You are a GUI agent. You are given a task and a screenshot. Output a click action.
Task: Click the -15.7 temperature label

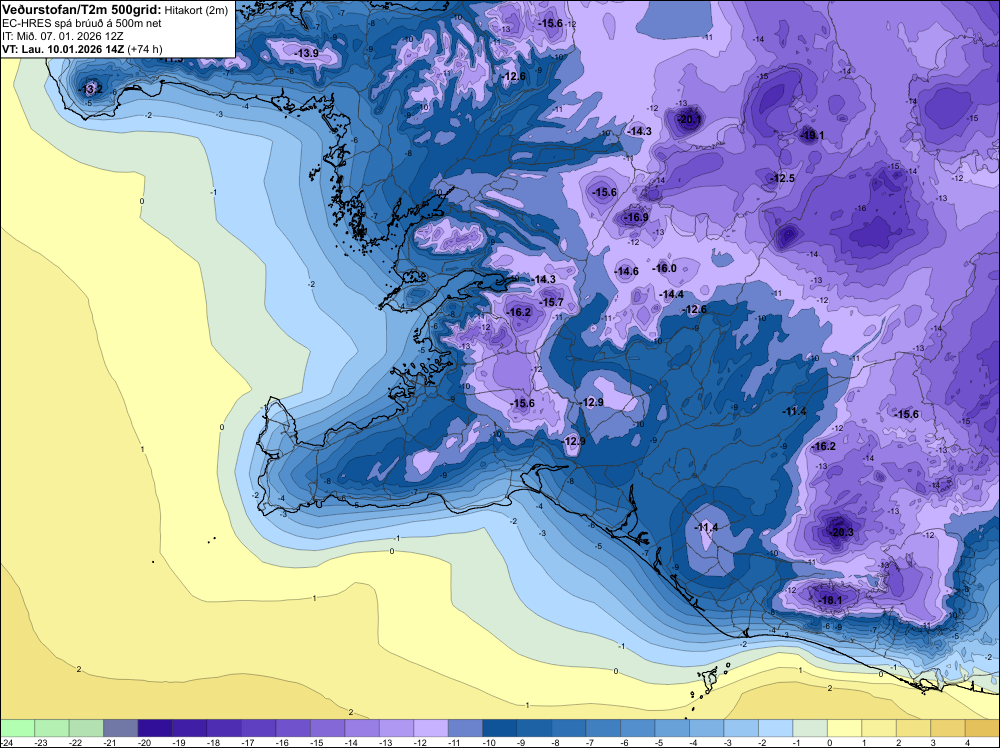click(x=552, y=302)
